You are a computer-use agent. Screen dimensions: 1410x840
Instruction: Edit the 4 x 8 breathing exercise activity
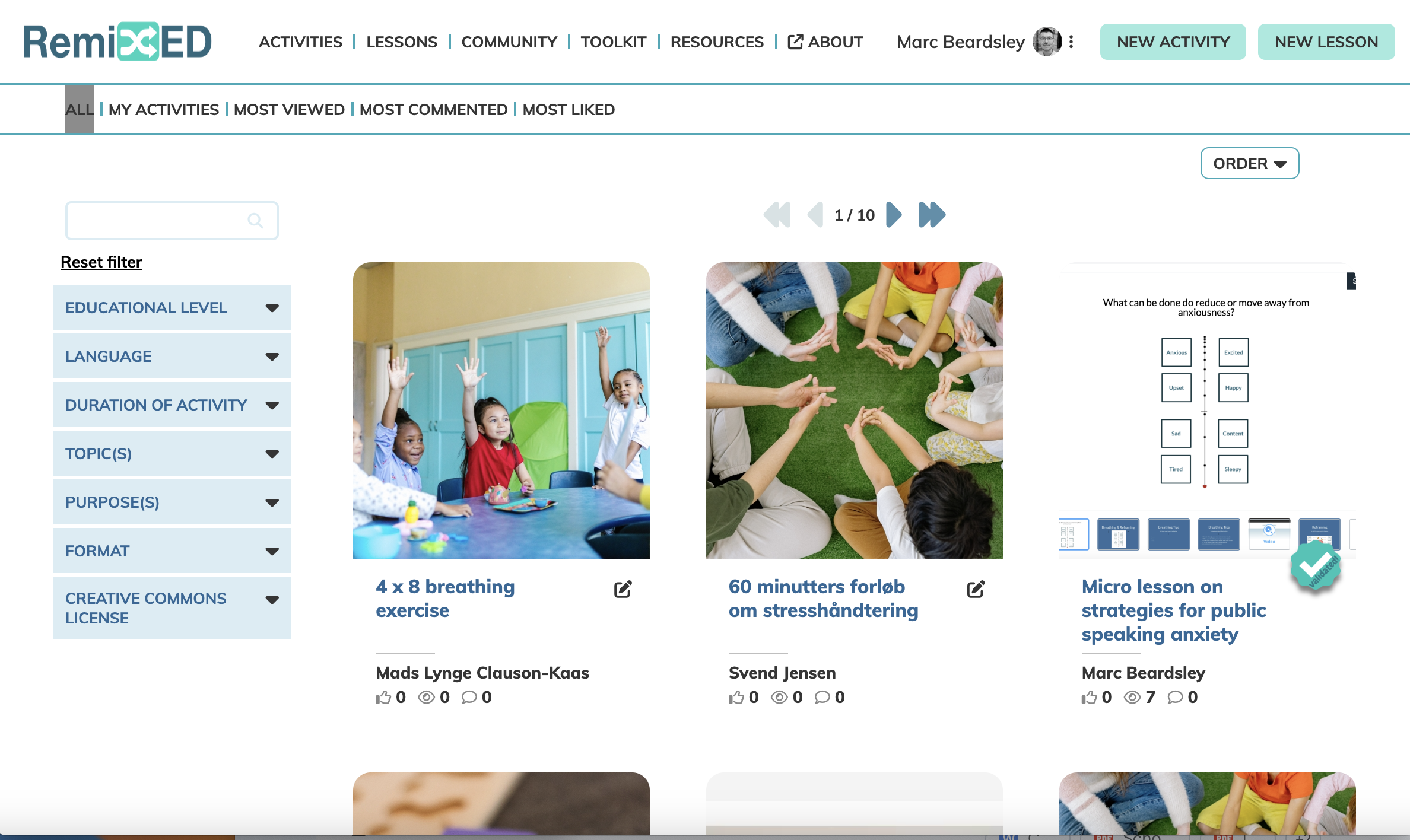[623, 589]
